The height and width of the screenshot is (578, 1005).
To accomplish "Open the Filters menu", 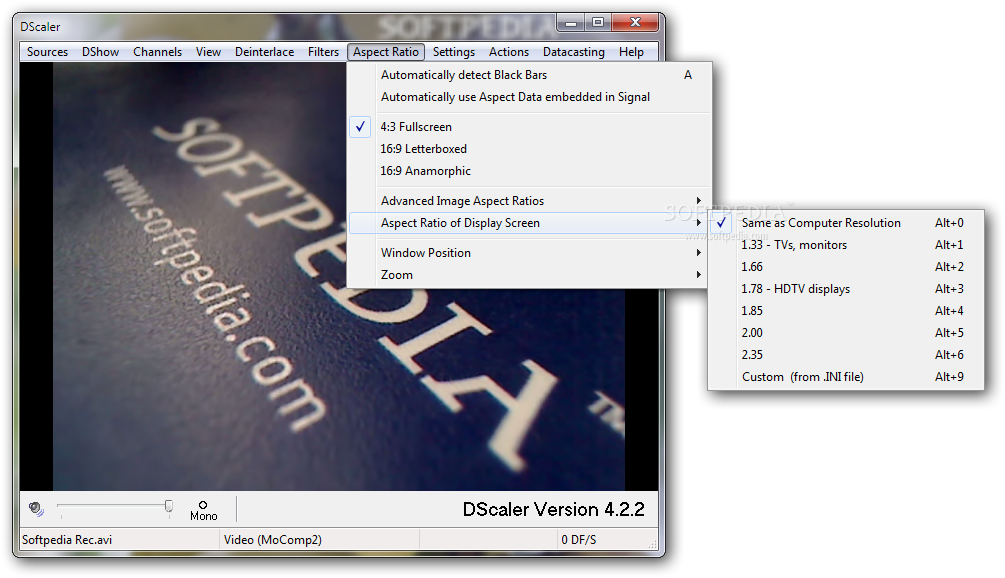I will (324, 52).
